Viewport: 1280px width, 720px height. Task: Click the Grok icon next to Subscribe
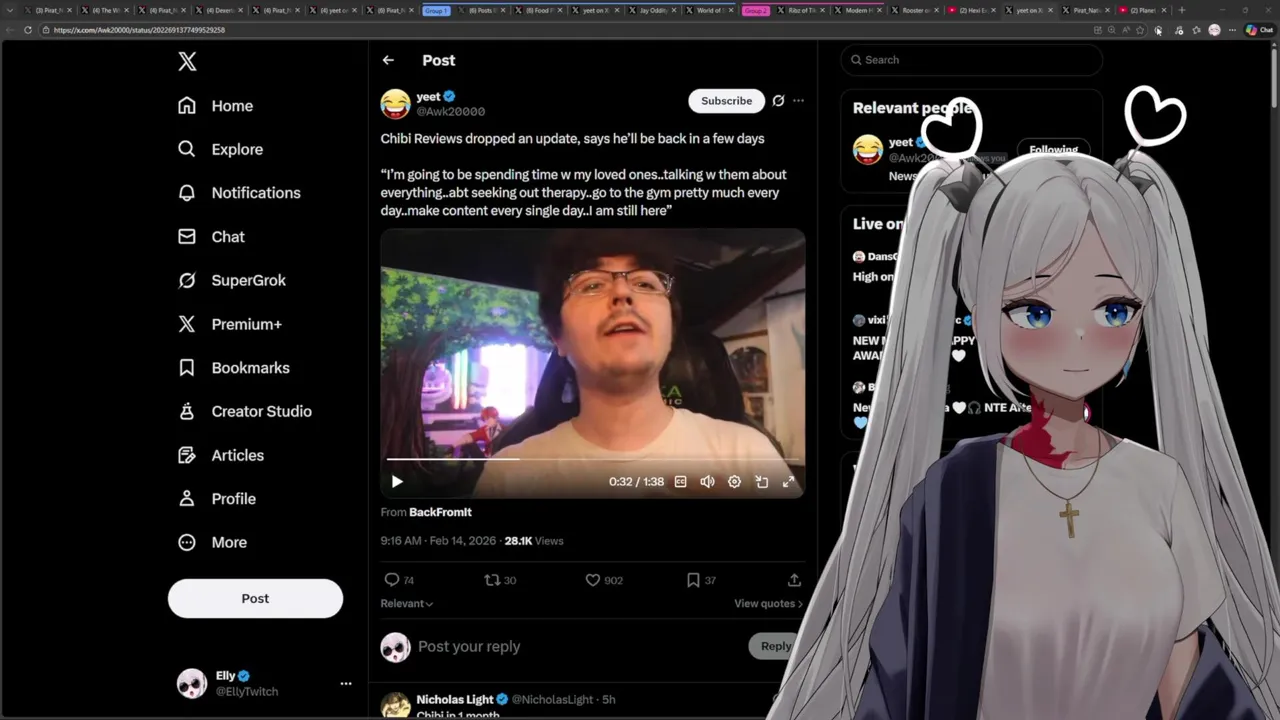778,101
